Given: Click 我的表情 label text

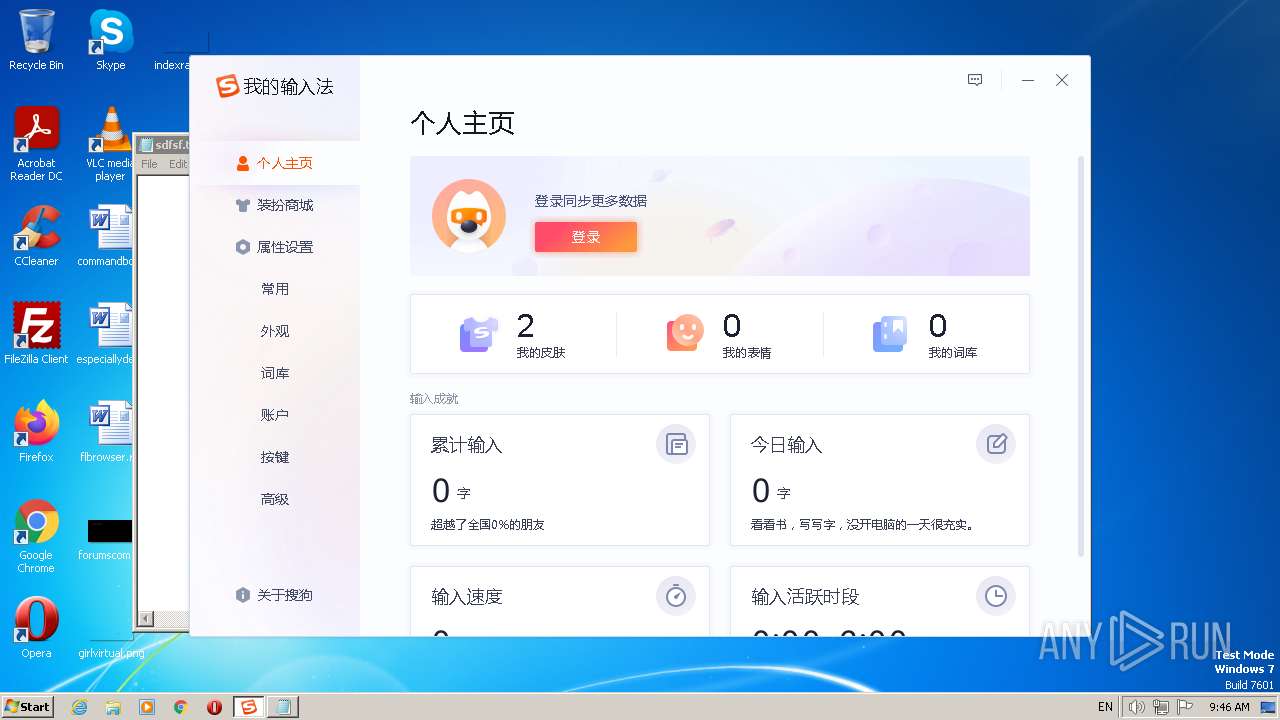Looking at the screenshot, I should [x=747, y=353].
